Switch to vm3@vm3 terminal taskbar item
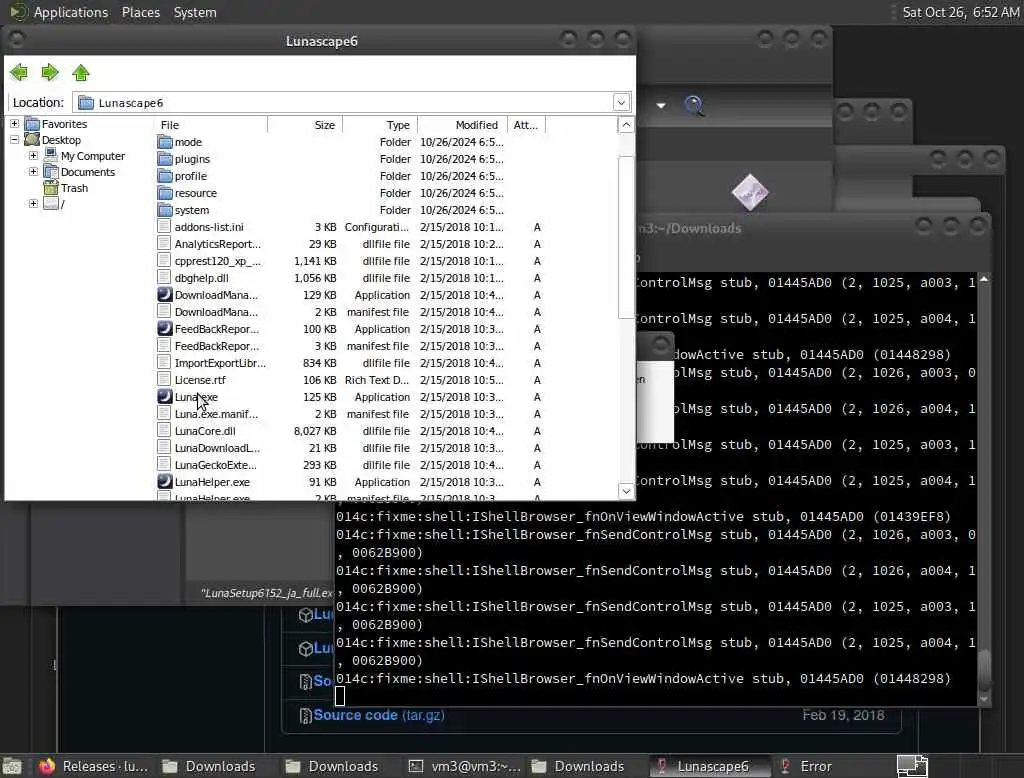 coord(465,766)
